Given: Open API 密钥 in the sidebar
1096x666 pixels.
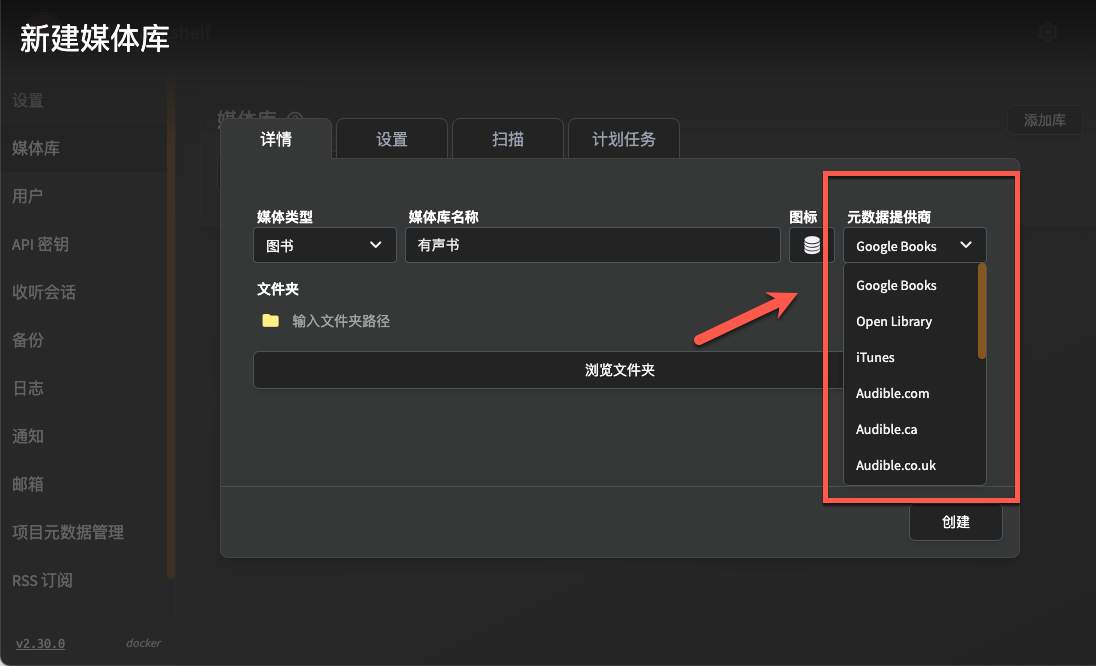Looking at the screenshot, I should coord(84,245).
